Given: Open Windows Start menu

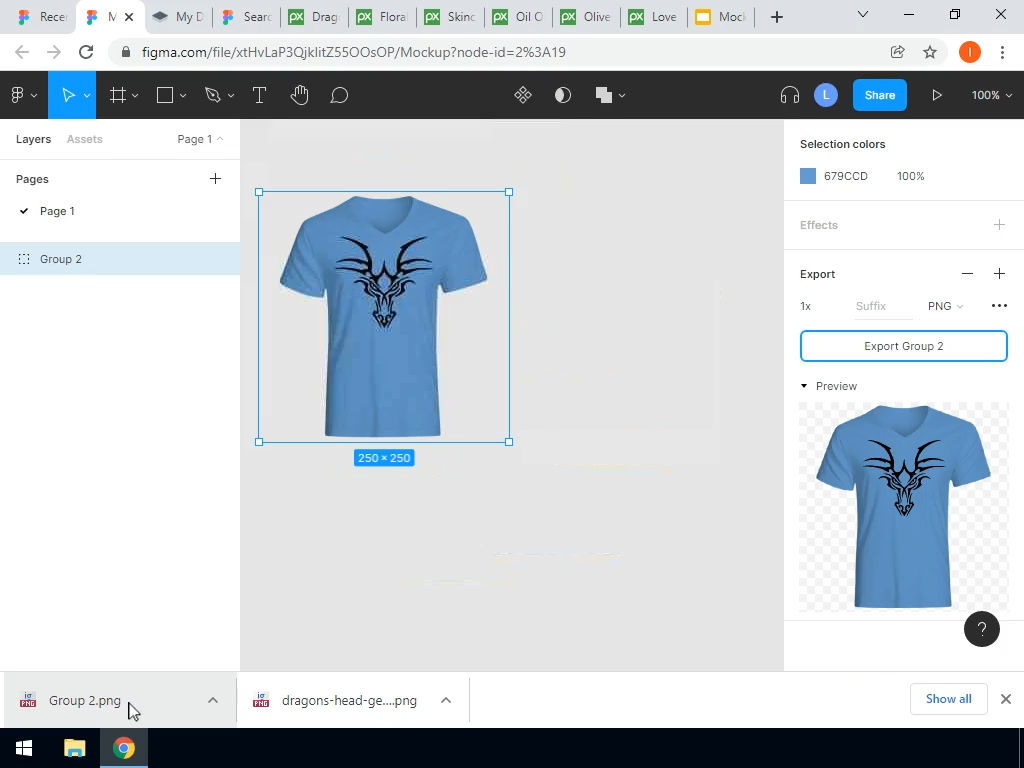Looking at the screenshot, I should 24,748.
